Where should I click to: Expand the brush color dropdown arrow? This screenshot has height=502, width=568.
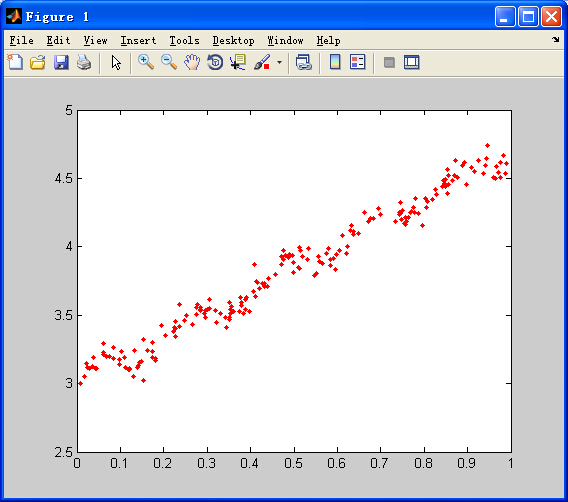279,62
